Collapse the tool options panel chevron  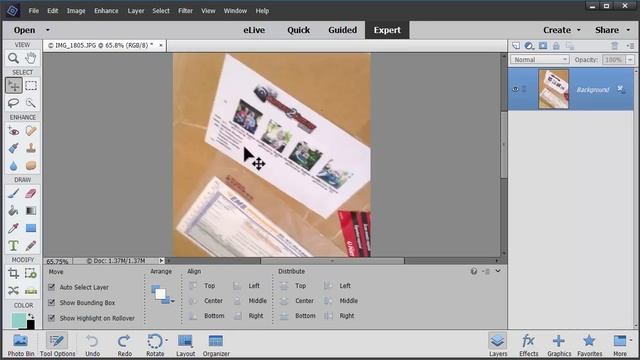pos(498,271)
